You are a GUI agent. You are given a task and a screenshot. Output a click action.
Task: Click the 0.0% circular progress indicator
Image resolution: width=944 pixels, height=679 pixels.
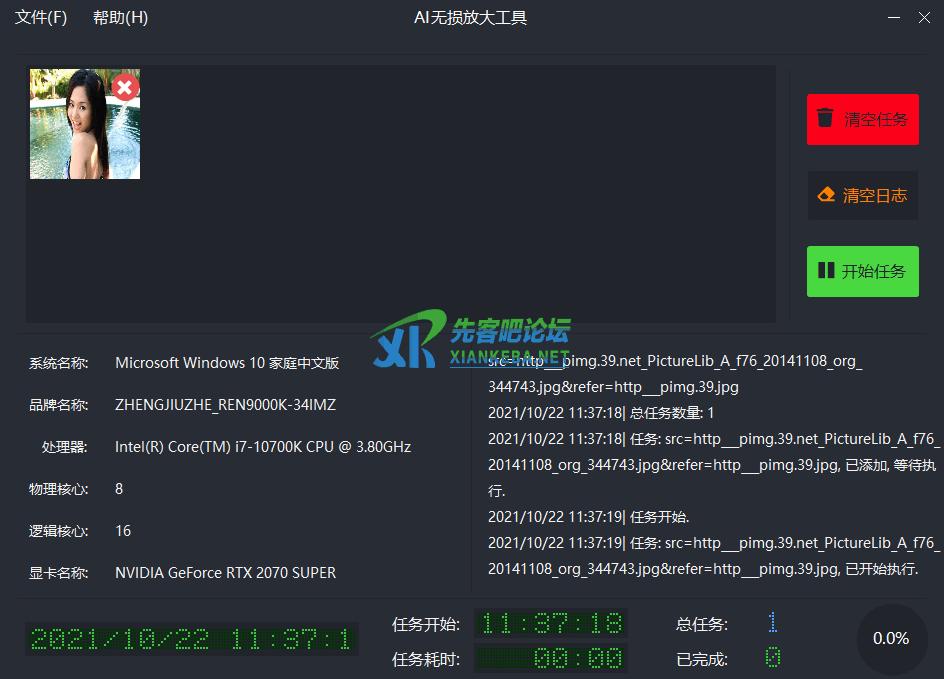[891, 639]
